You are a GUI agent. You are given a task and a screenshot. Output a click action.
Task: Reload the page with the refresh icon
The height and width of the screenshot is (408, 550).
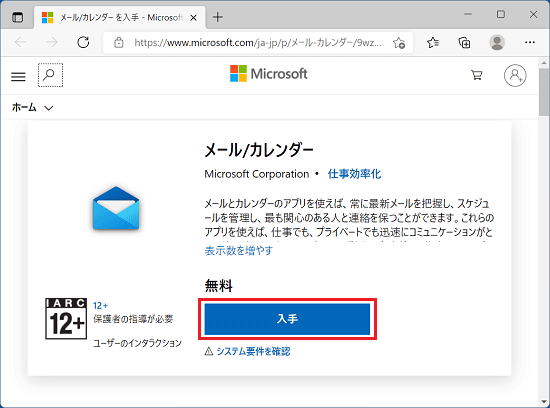point(83,42)
